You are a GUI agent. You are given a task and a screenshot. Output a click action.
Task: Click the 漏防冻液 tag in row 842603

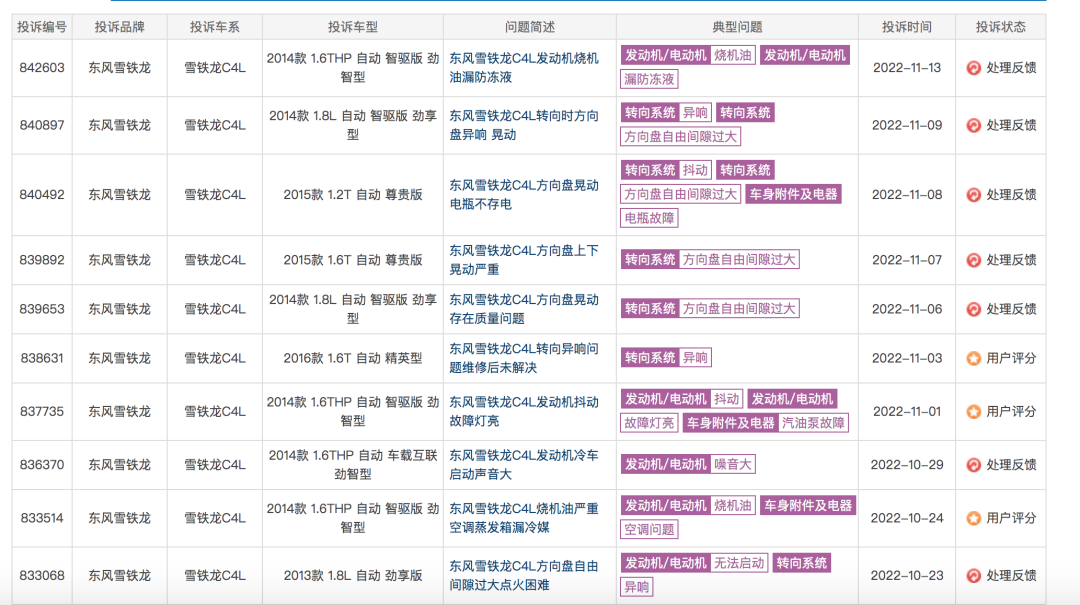tap(649, 79)
